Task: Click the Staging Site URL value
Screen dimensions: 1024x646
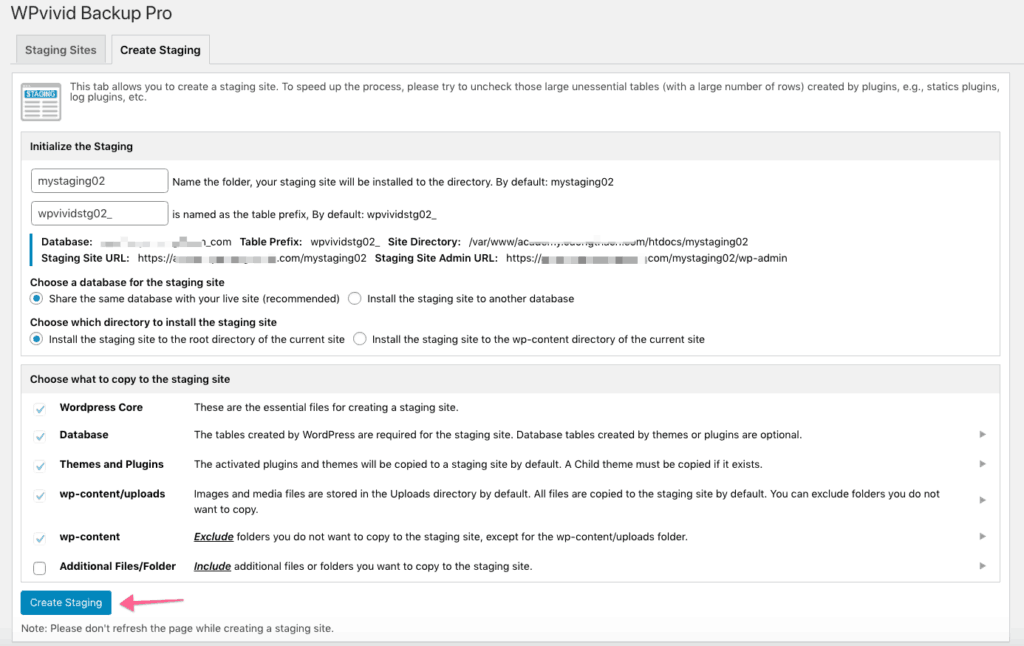Action: pos(252,258)
